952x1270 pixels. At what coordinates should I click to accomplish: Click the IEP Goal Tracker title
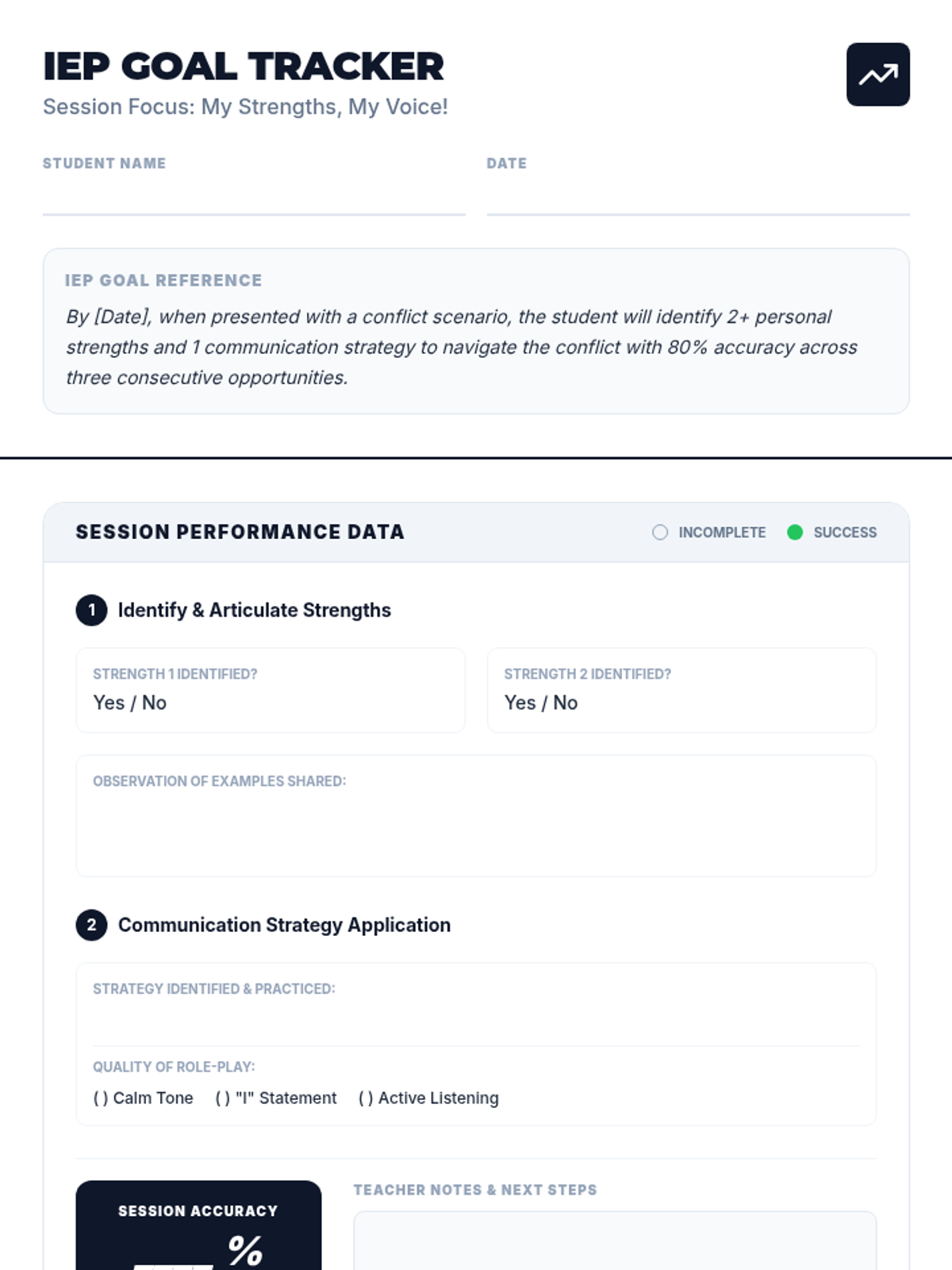click(244, 67)
